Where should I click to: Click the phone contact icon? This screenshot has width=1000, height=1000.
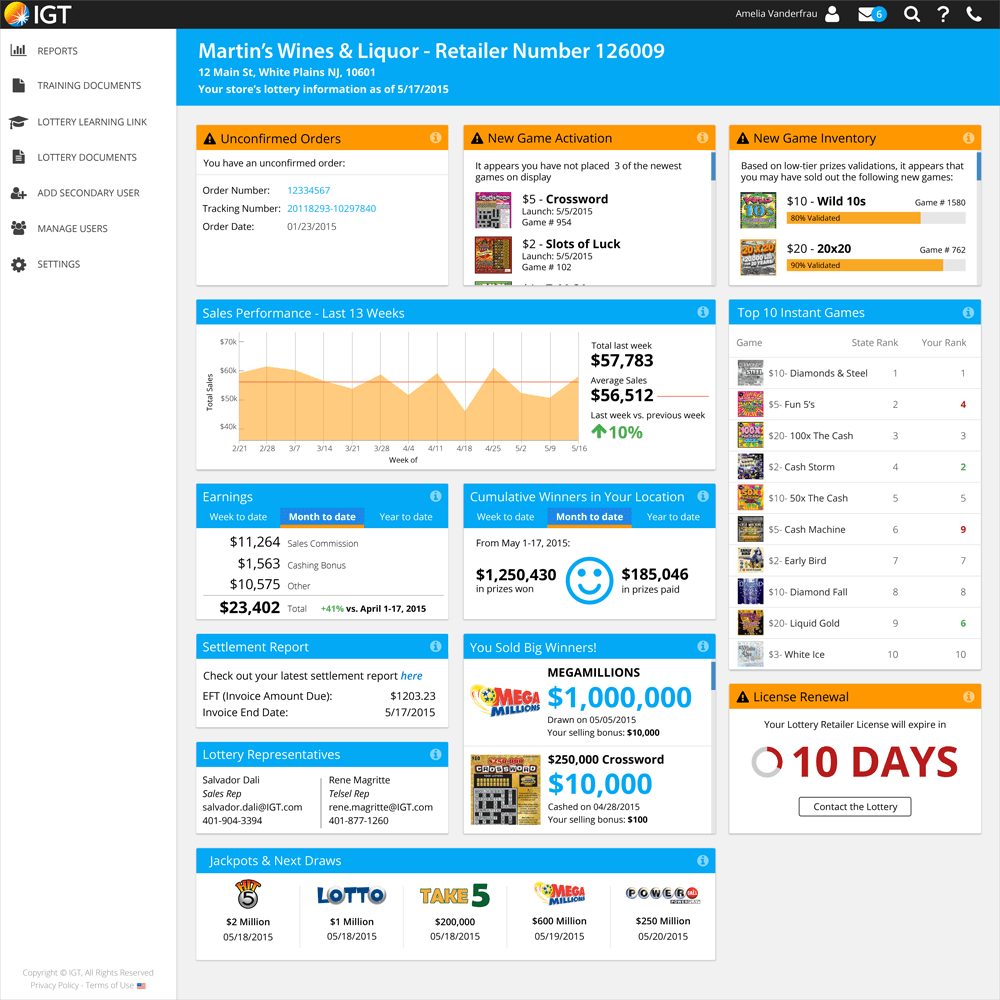(x=973, y=14)
